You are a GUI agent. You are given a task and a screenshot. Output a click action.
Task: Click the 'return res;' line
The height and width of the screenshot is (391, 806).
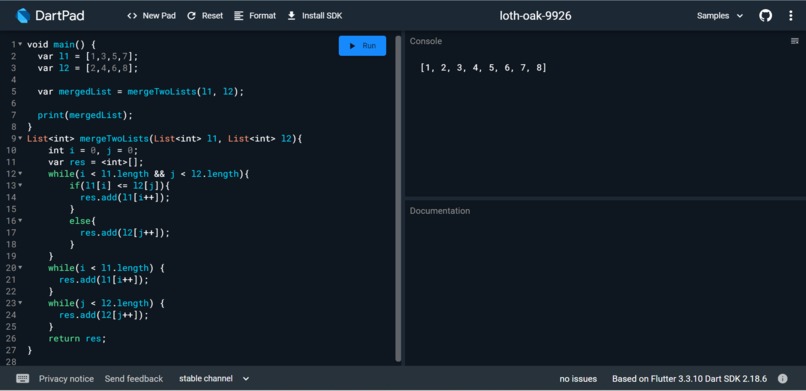(77, 339)
